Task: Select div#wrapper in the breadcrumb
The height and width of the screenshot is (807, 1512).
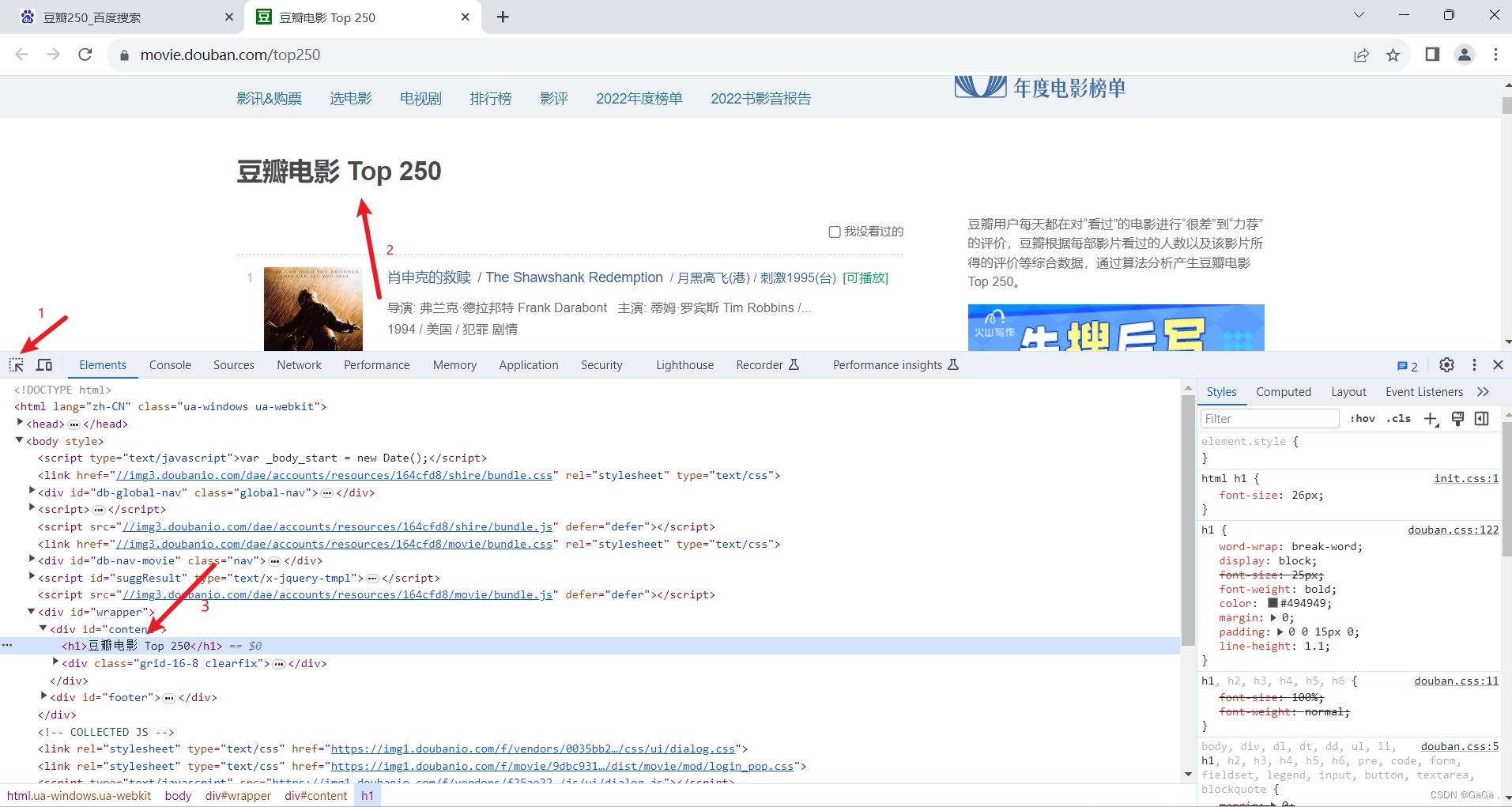Action: pos(238,796)
